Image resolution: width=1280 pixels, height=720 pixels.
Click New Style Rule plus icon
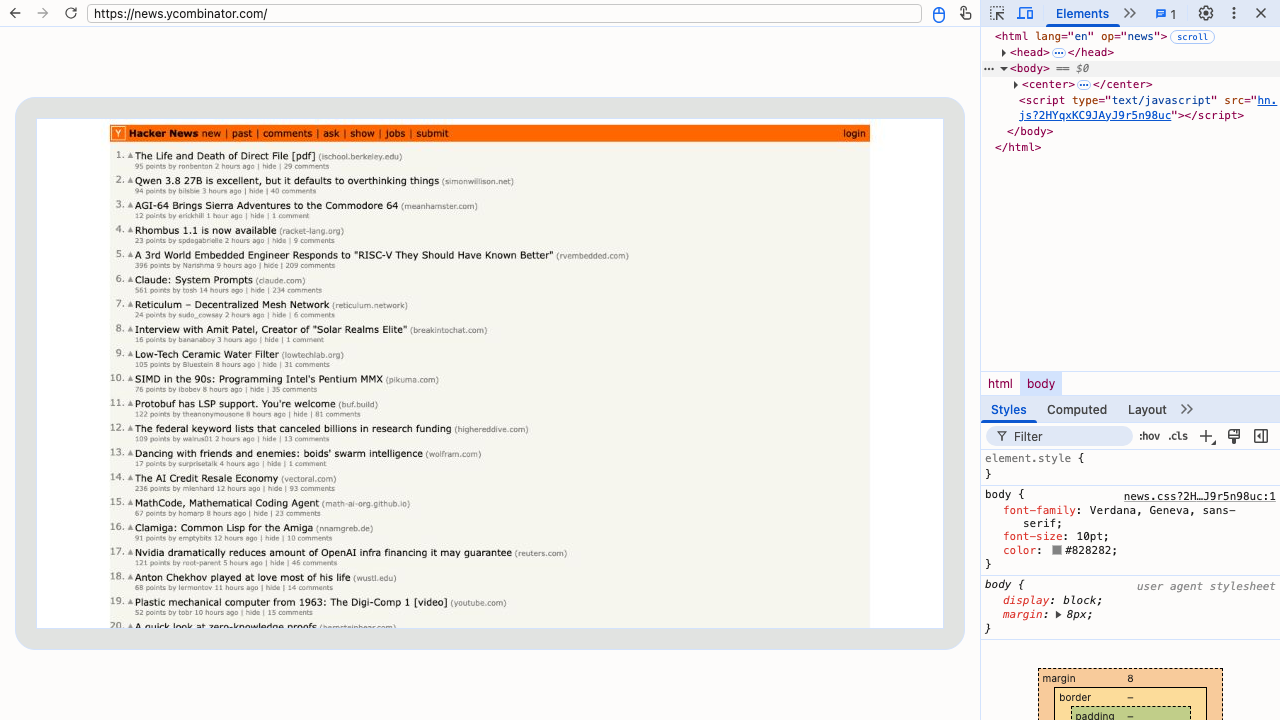[1207, 437]
